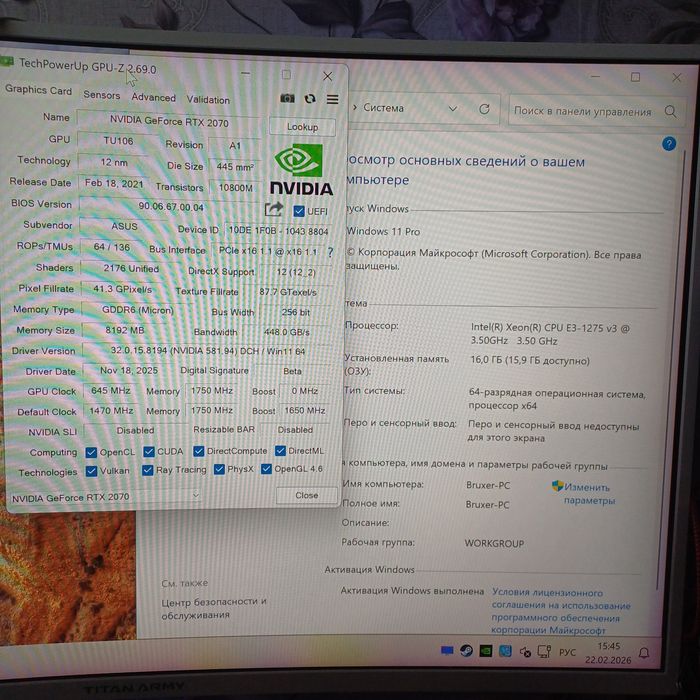Click the computer name Bruxer-PC
700x700 pixels.
pos(488,485)
